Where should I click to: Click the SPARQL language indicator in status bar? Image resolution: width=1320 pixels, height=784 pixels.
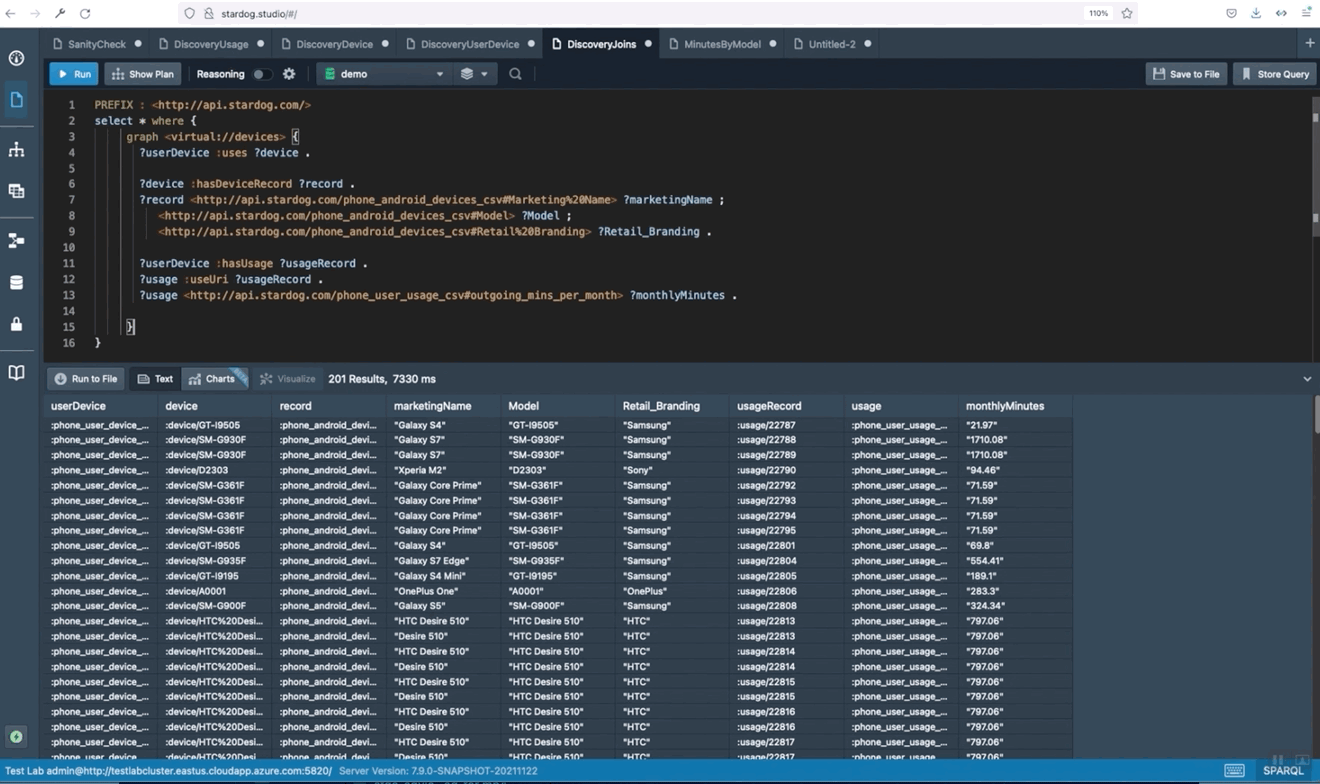pyautogui.click(x=1283, y=771)
